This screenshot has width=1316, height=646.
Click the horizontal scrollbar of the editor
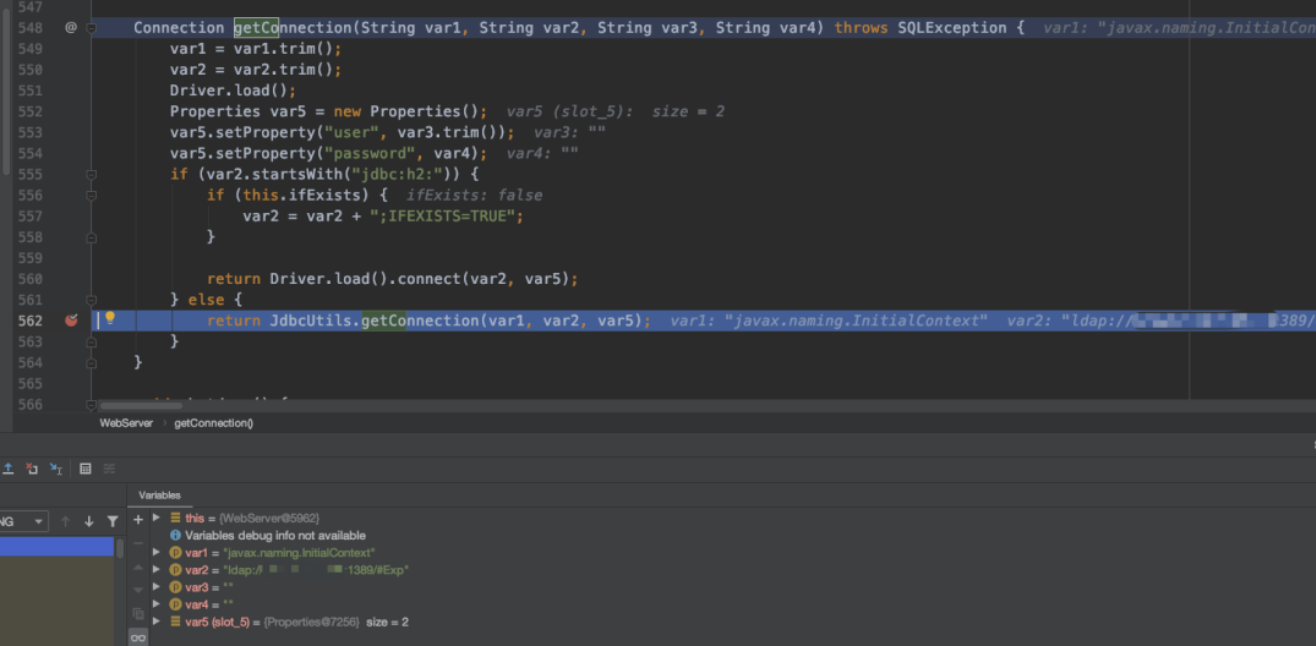pyautogui.click(x=141, y=406)
